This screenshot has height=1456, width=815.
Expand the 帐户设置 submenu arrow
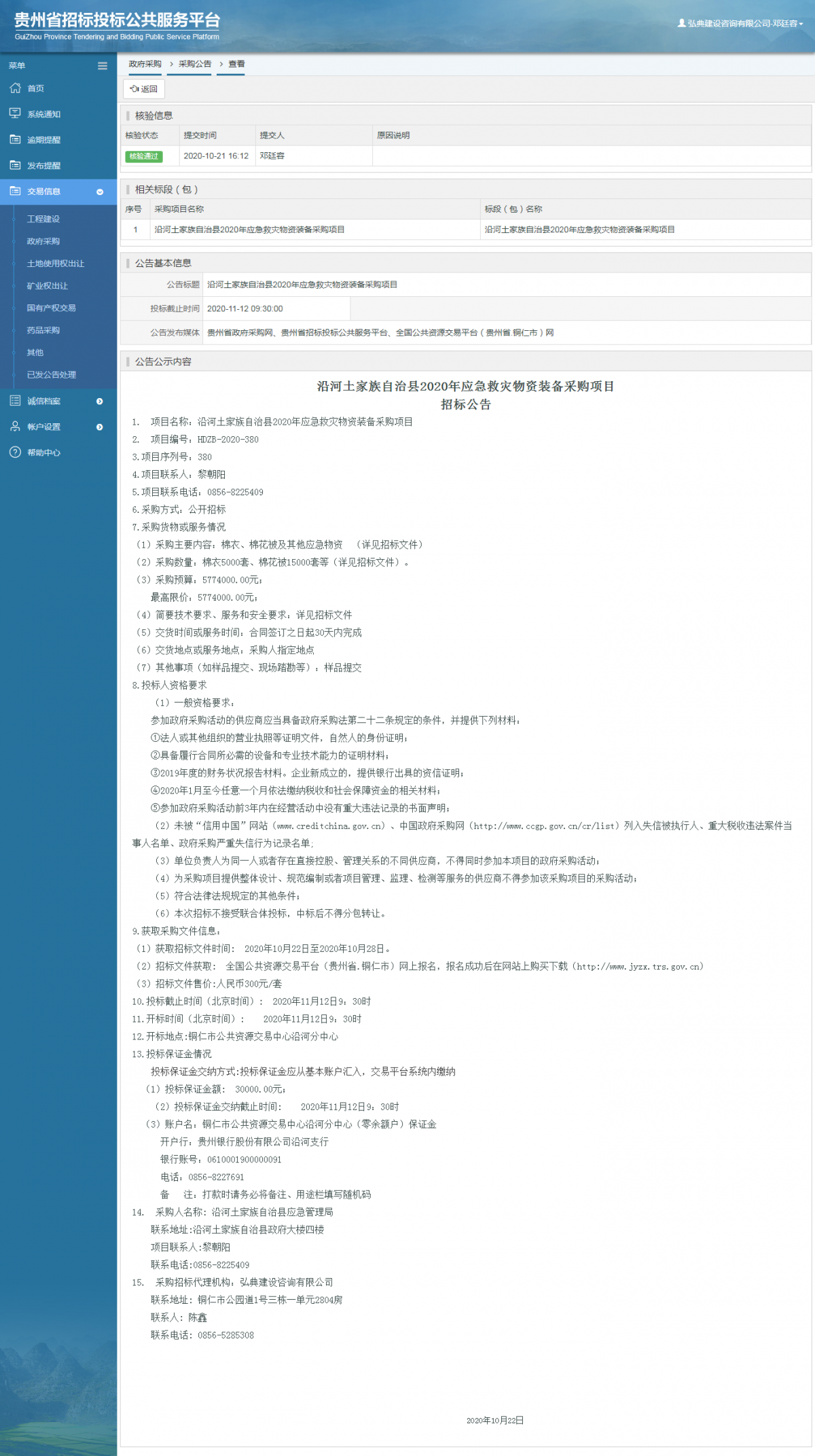coord(100,427)
